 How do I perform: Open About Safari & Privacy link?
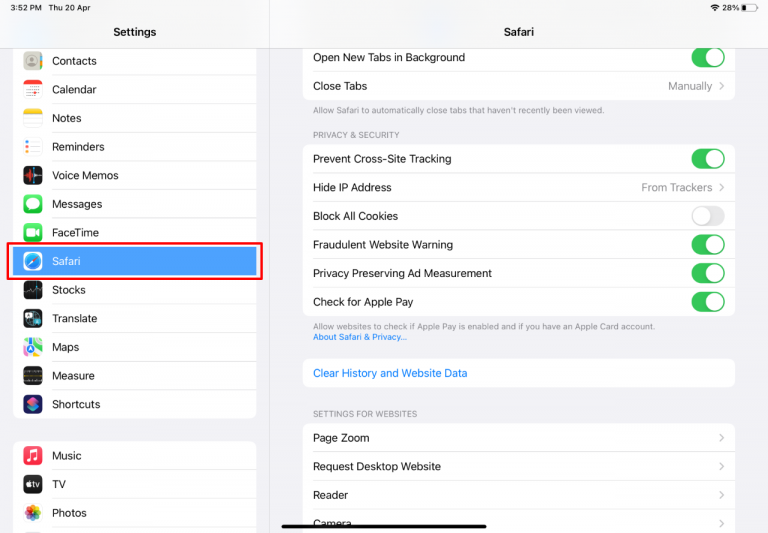click(x=360, y=337)
